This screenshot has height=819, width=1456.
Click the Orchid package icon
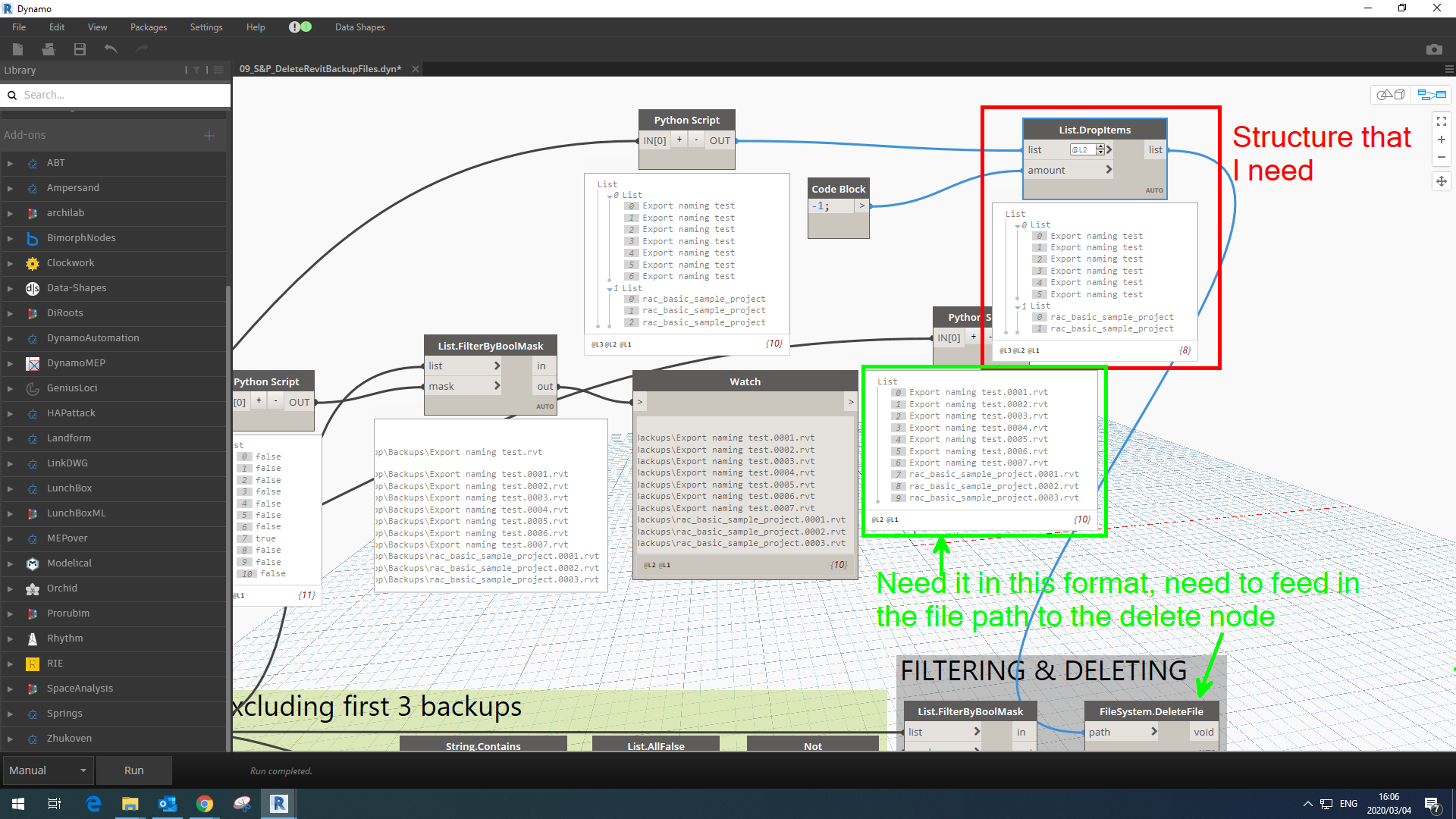coord(33,588)
